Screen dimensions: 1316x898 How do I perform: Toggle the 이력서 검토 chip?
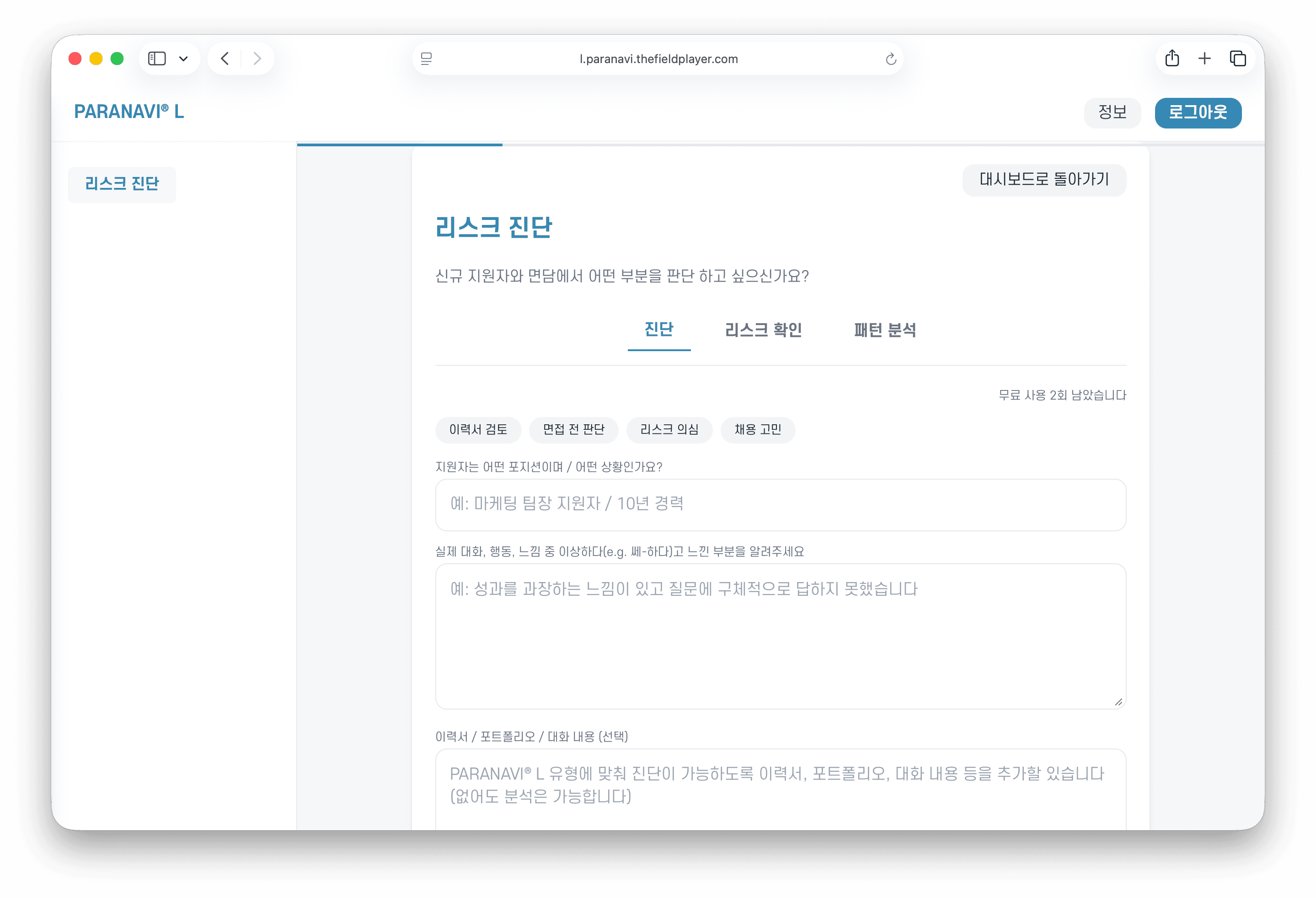pyautogui.click(x=478, y=430)
